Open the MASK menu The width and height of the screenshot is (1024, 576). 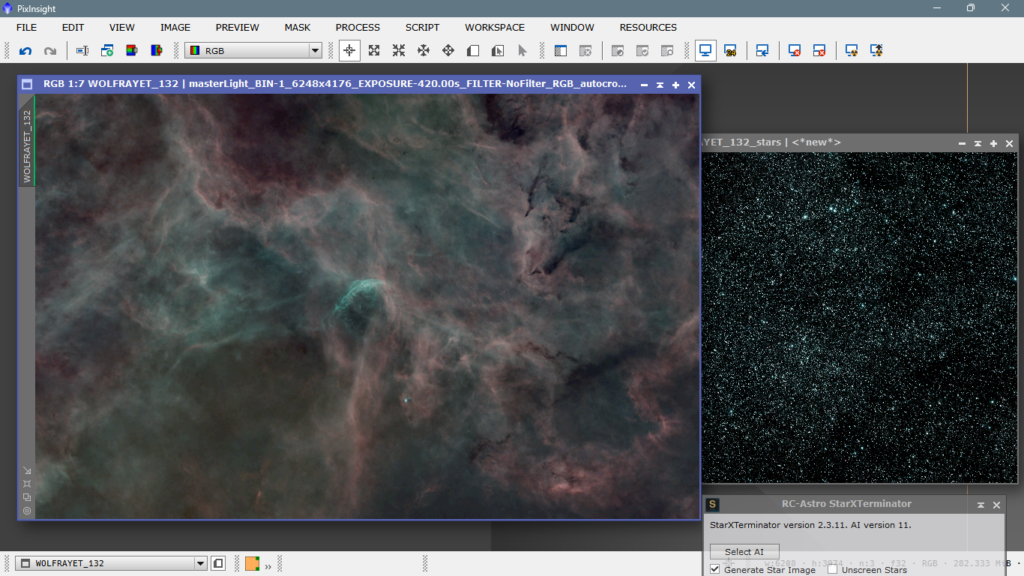click(x=297, y=27)
